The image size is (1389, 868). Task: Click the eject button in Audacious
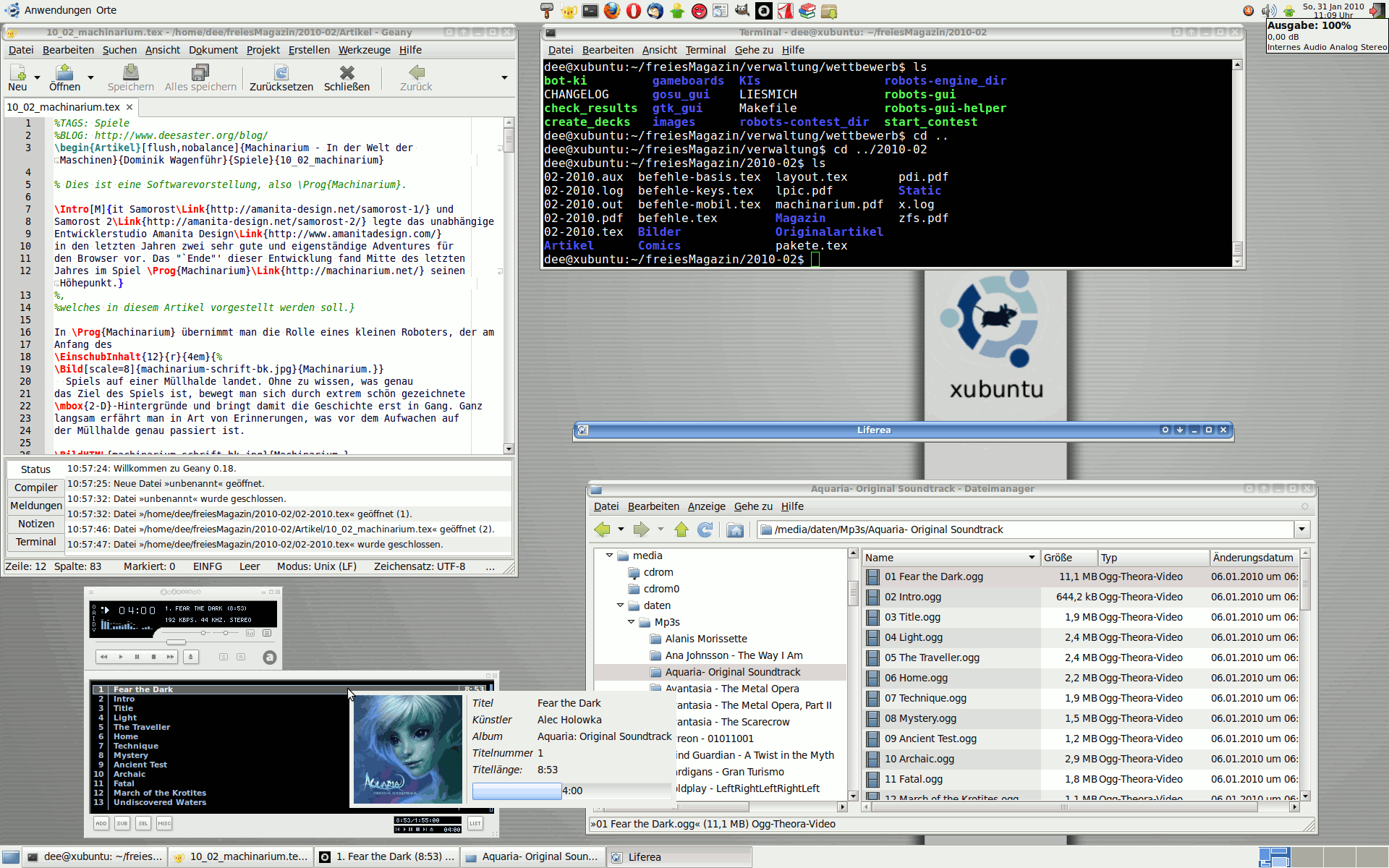191,657
